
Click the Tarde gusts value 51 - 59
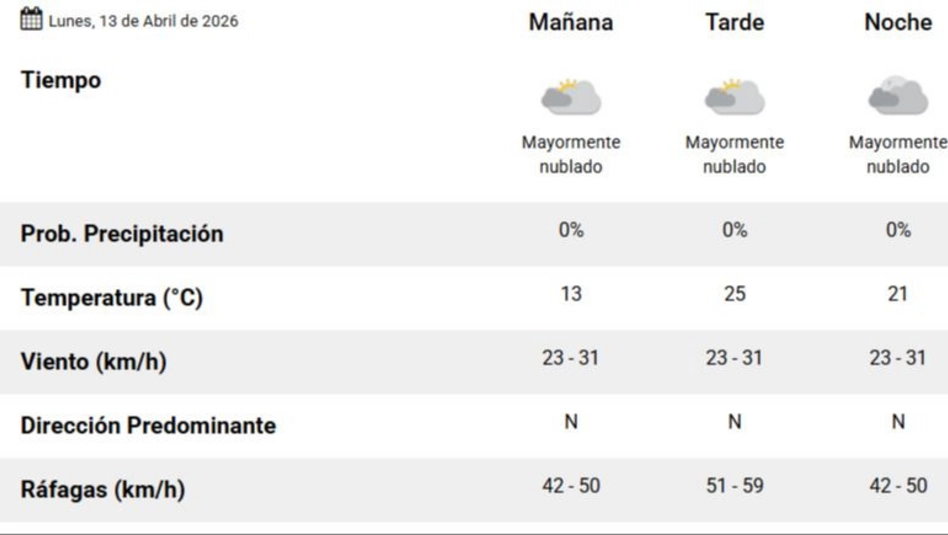point(734,486)
